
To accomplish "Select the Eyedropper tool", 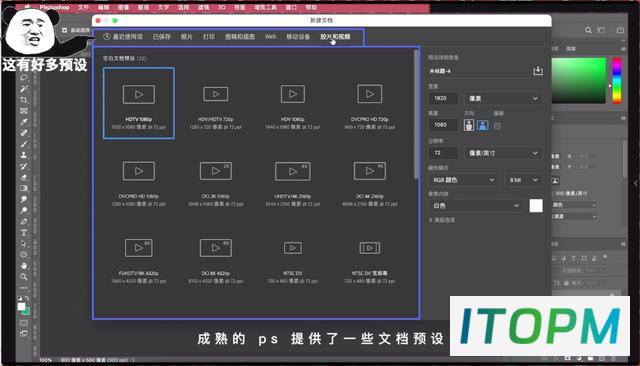I will pos(24,122).
